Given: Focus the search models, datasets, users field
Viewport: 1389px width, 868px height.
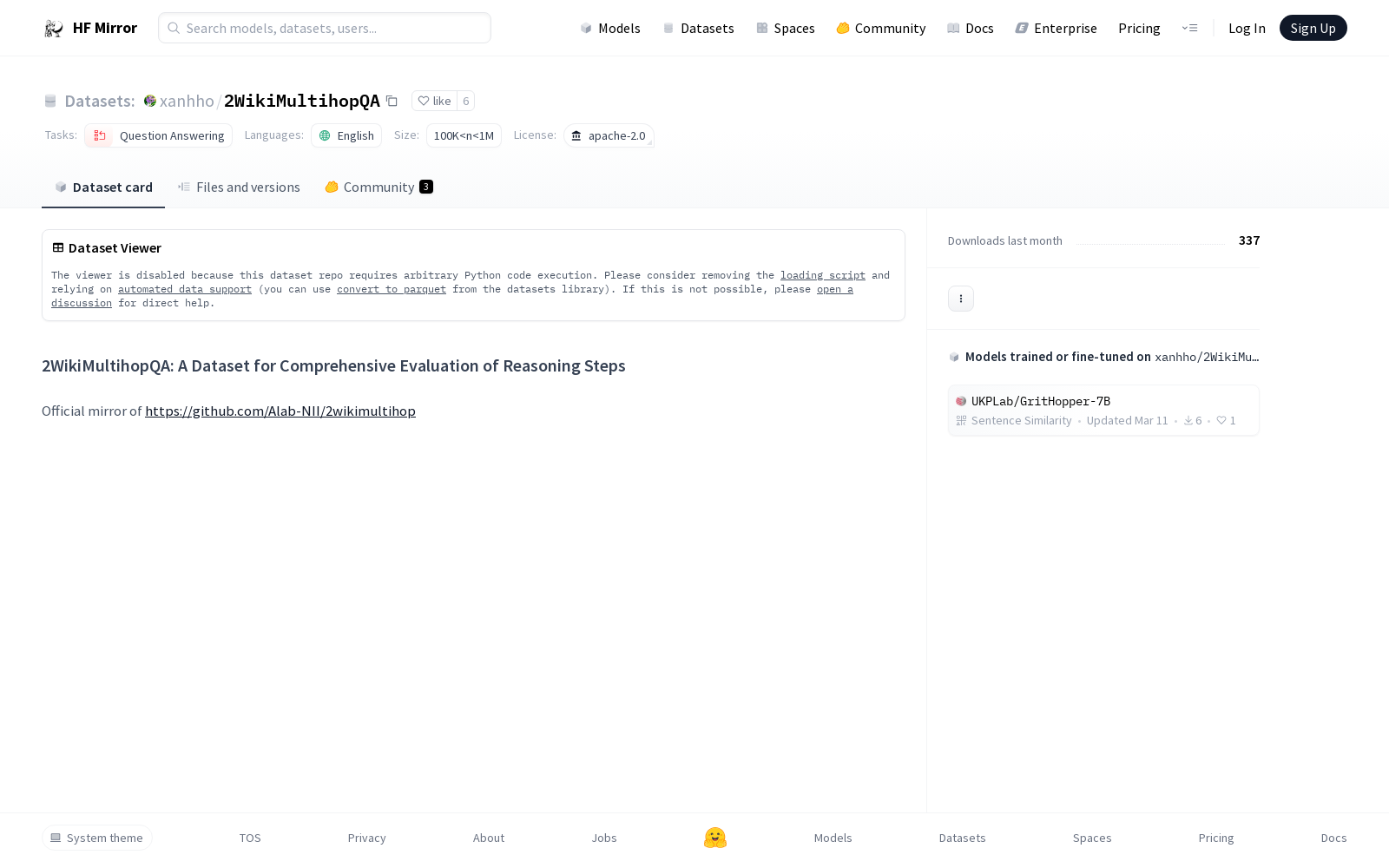Looking at the screenshot, I should click(x=325, y=28).
